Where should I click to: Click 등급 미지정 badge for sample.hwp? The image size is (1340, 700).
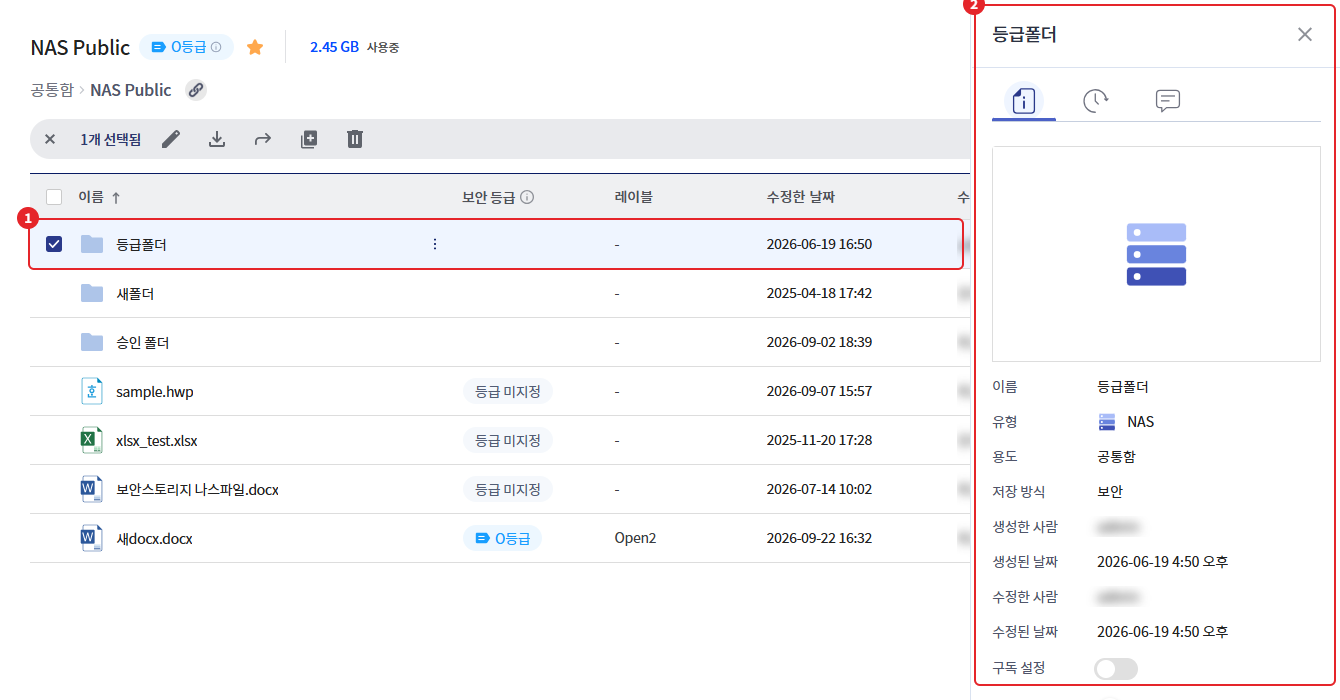(x=508, y=392)
